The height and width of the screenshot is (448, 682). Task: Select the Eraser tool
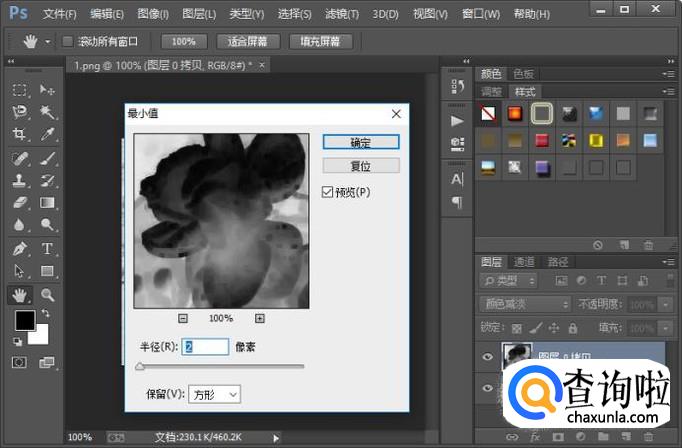coord(19,203)
